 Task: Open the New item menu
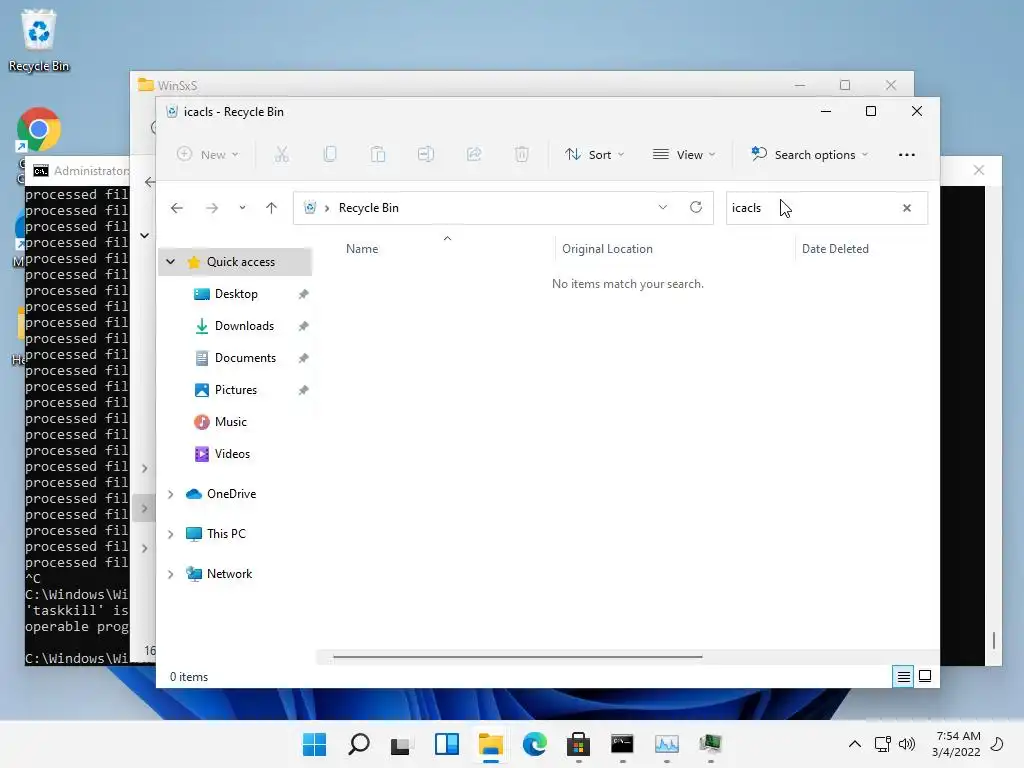click(x=208, y=155)
